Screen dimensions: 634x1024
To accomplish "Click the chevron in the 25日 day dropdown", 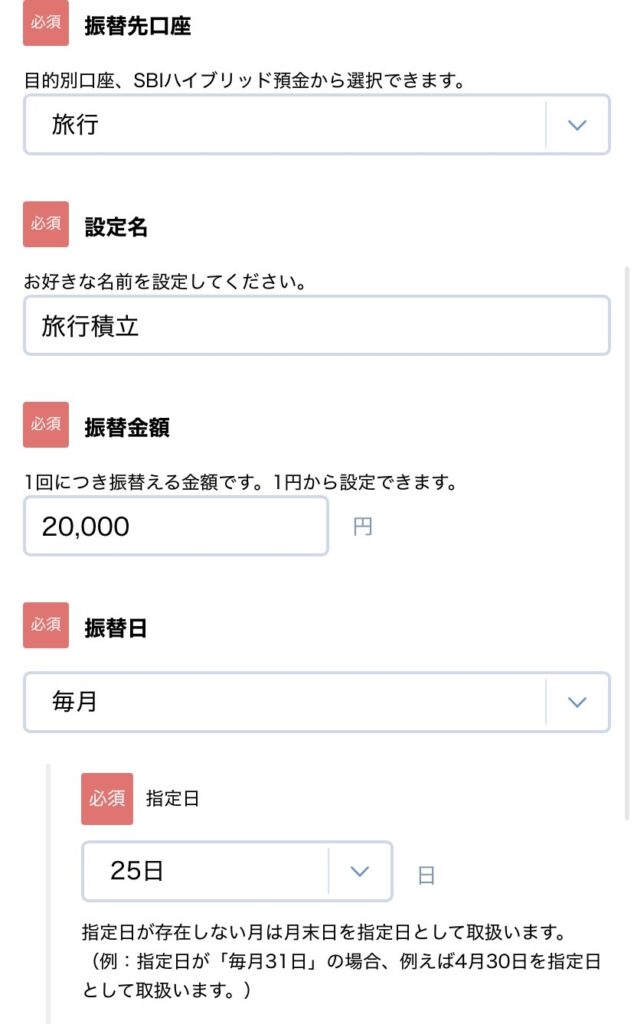I will (360, 871).
